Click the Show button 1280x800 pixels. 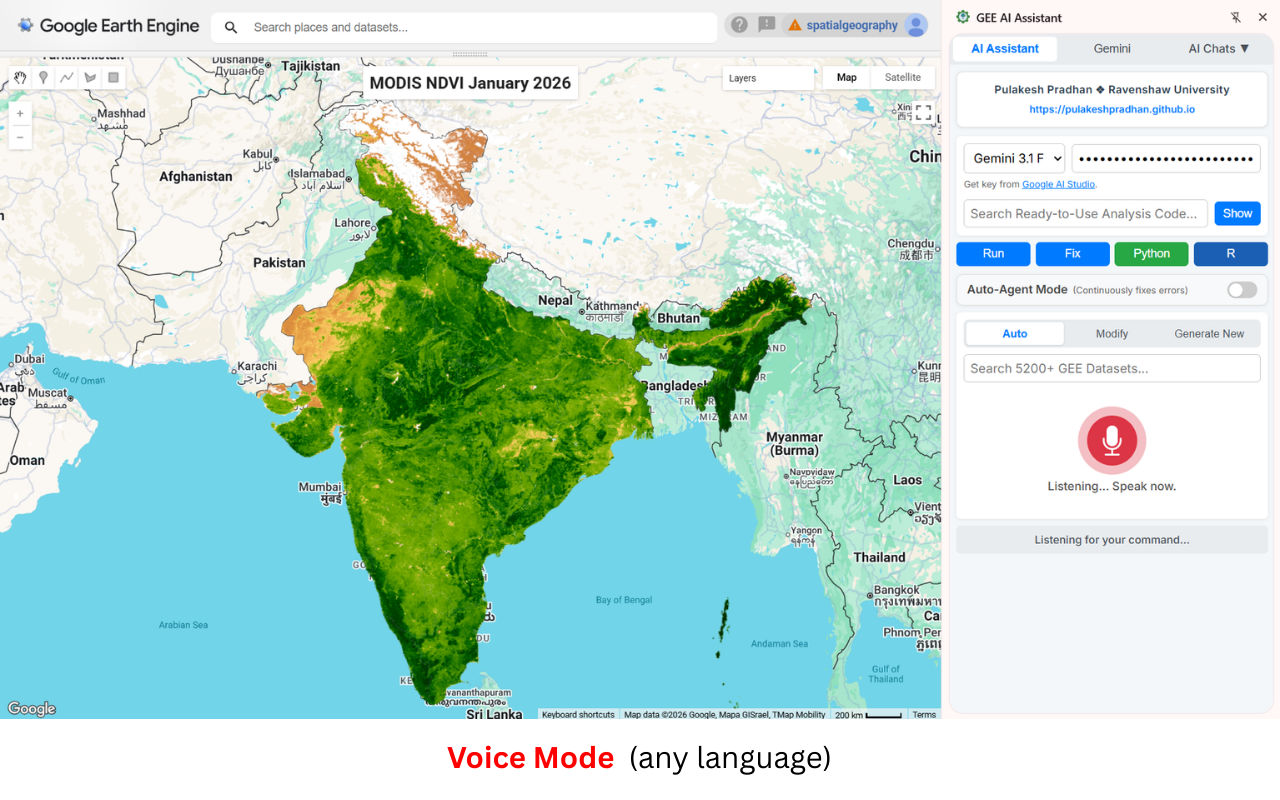pos(1237,213)
